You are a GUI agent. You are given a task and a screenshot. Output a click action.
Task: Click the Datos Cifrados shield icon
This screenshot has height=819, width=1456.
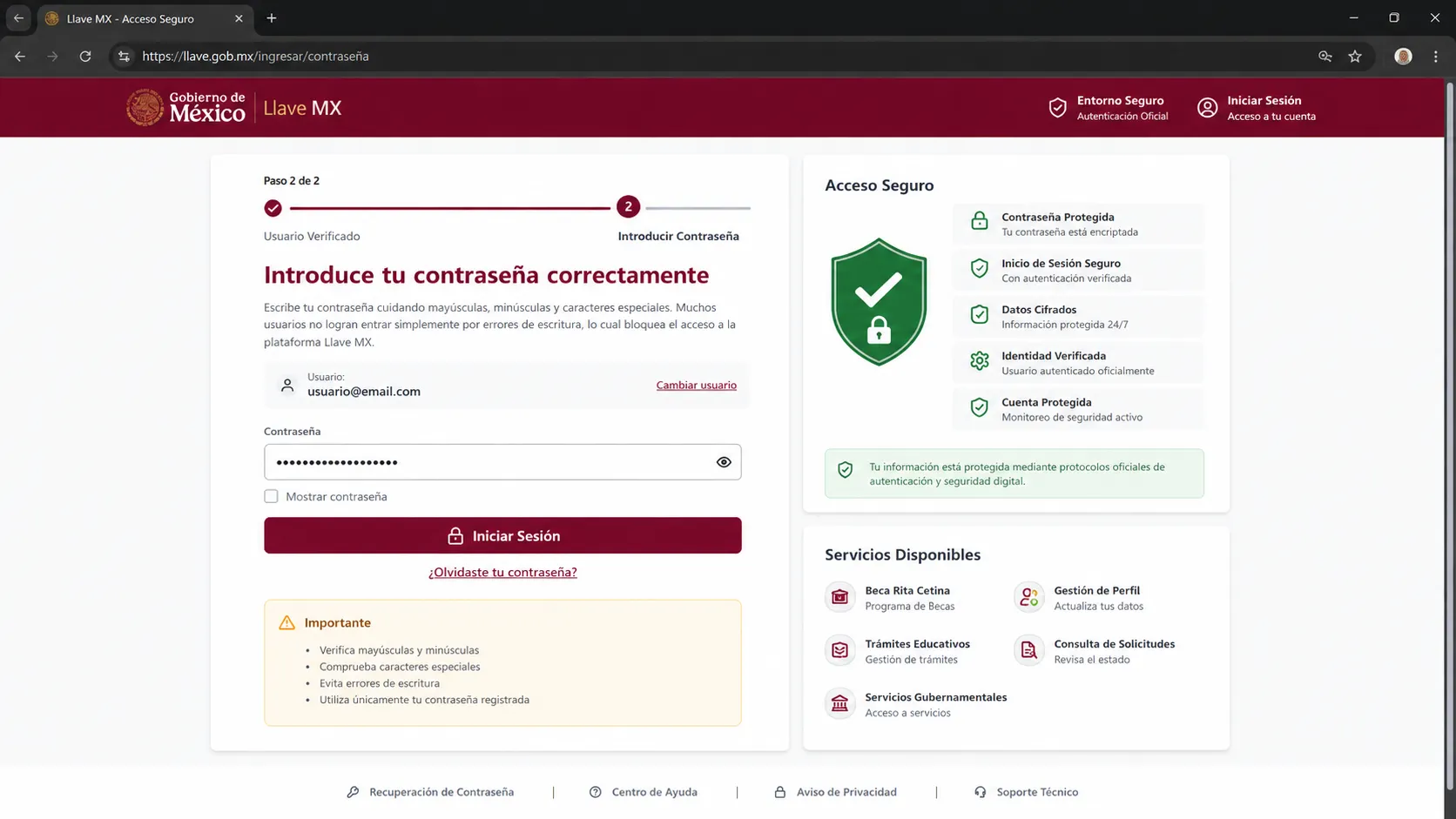980,314
